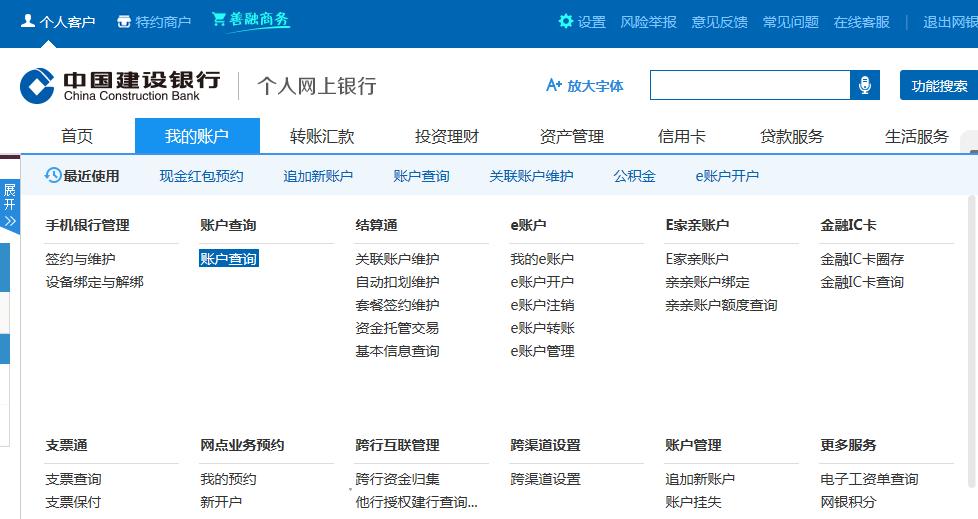Screen dimensions: 978x519
Task: Open 追加新账户 under 账户管理
Action: pyautogui.click(x=700, y=479)
